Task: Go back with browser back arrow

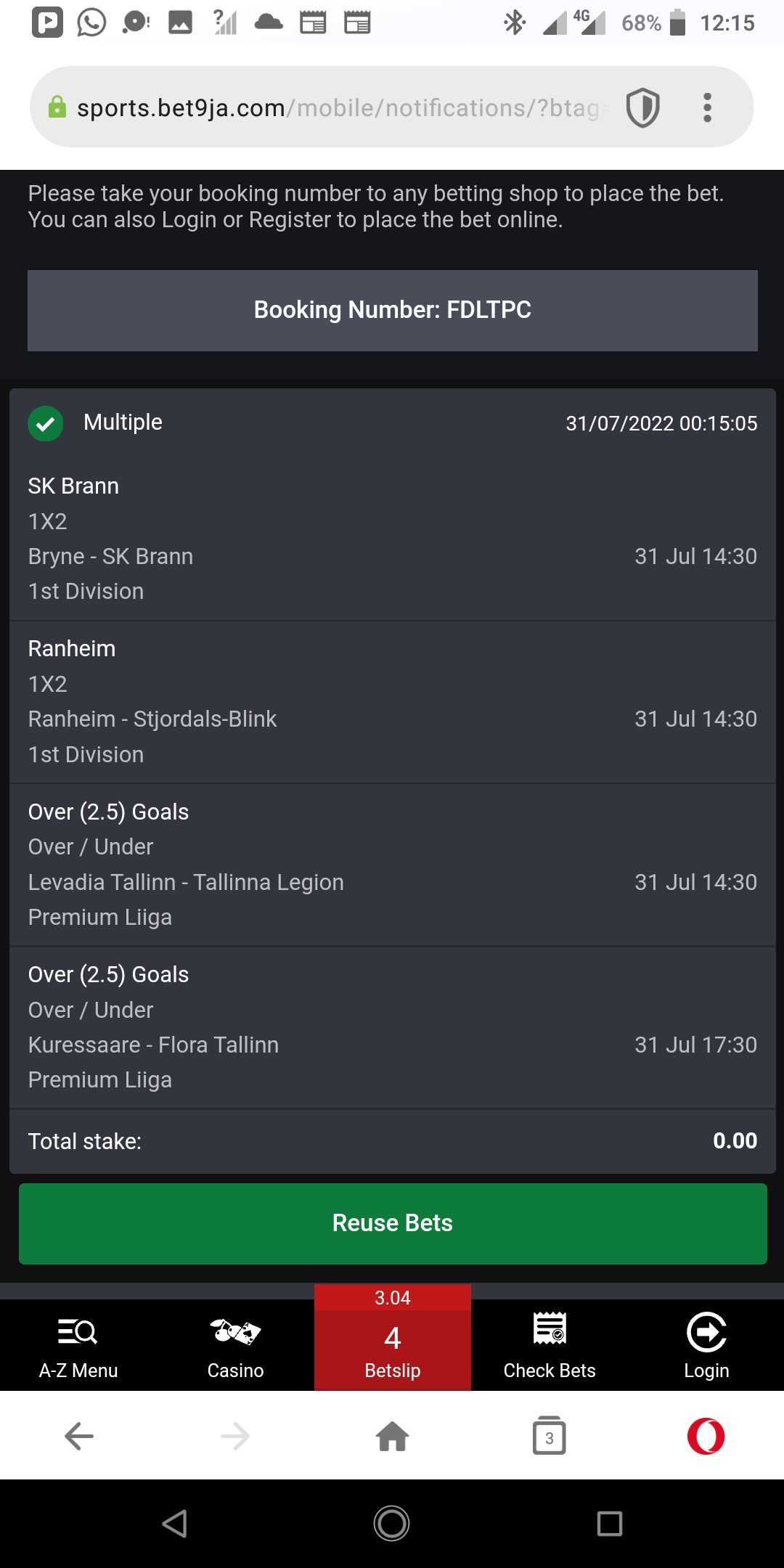Action: click(x=78, y=1436)
